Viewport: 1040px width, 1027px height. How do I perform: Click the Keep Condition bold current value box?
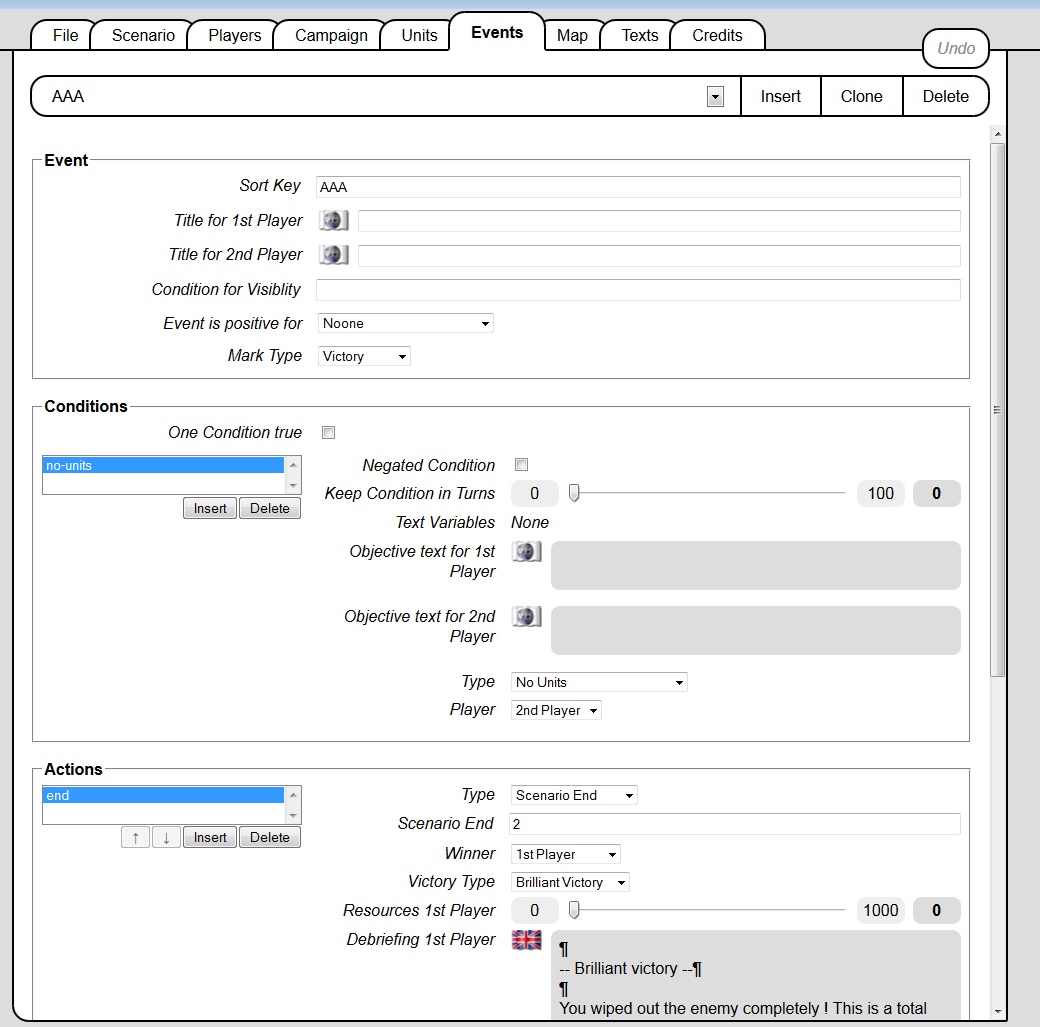pyautogui.click(x=937, y=493)
